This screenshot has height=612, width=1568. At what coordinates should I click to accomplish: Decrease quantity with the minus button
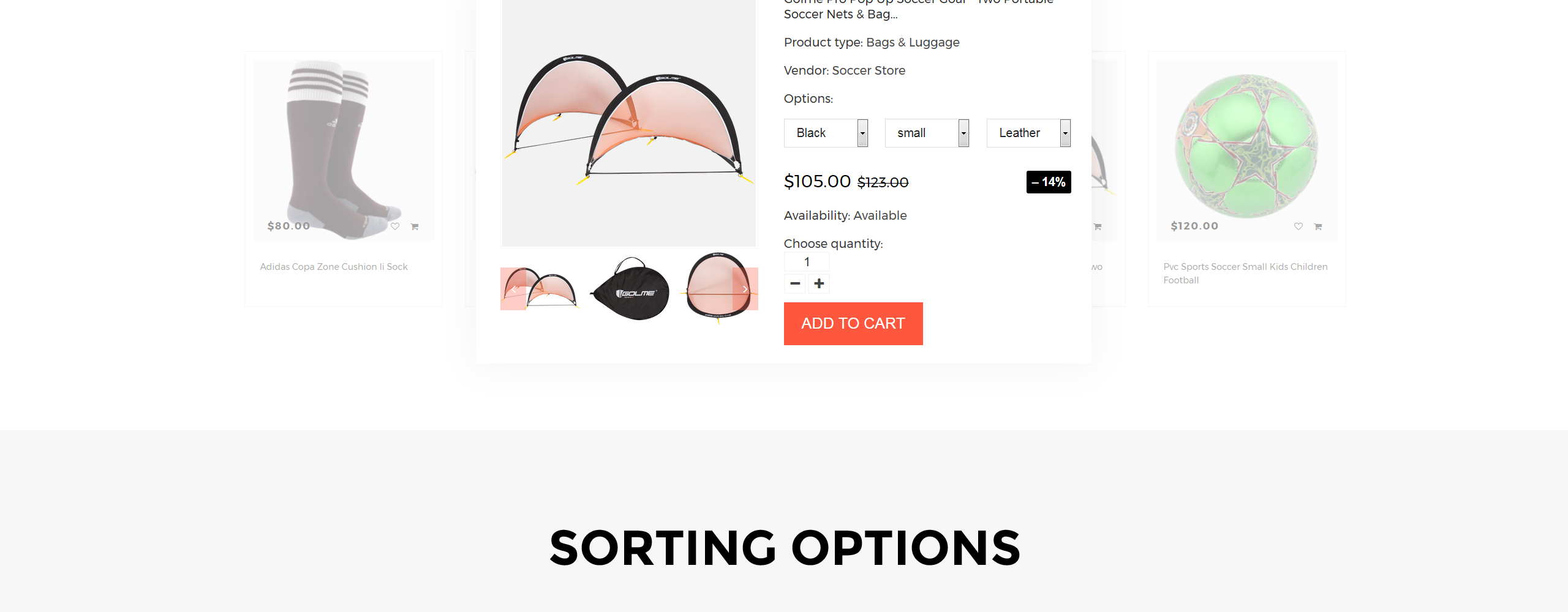coord(795,283)
